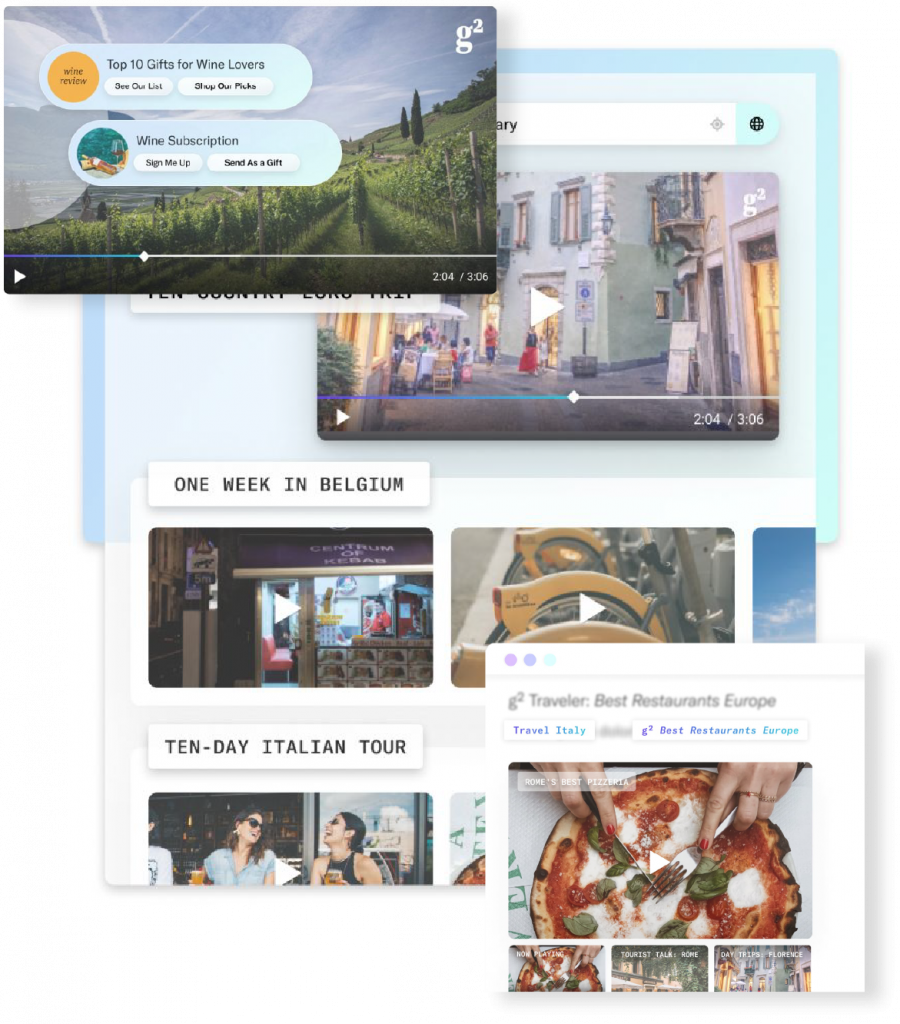Click the Sign Me Up button
The height and width of the screenshot is (1024, 900).
(168, 162)
